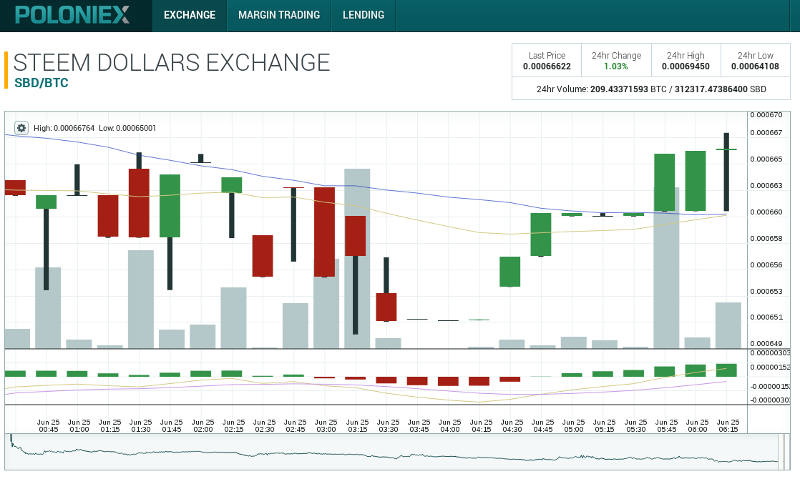This screenshot has height=484, width=800.
Task: Open the Margin Trading tab
Action: click(279, 15)
